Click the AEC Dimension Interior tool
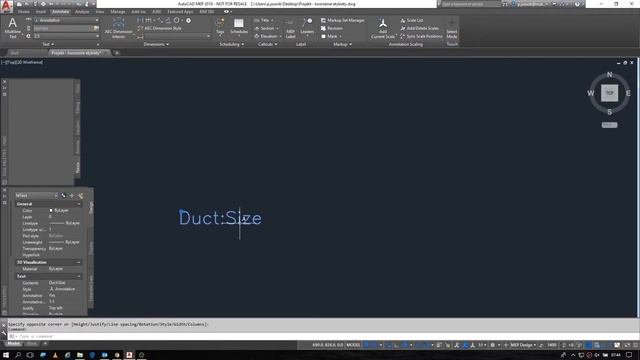Image resolution: width=640 pixels, height=360 pixels. [118, 28]
